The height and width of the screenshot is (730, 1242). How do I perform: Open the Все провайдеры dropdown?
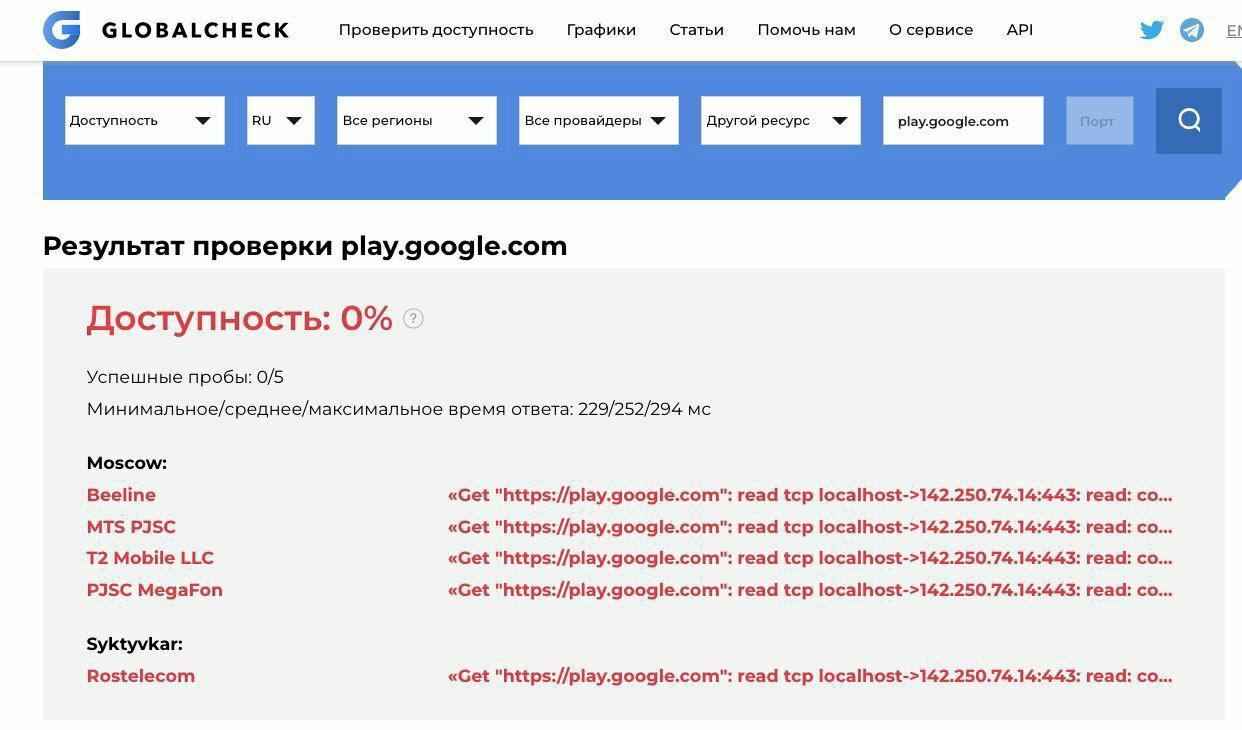tap(597, 120)
